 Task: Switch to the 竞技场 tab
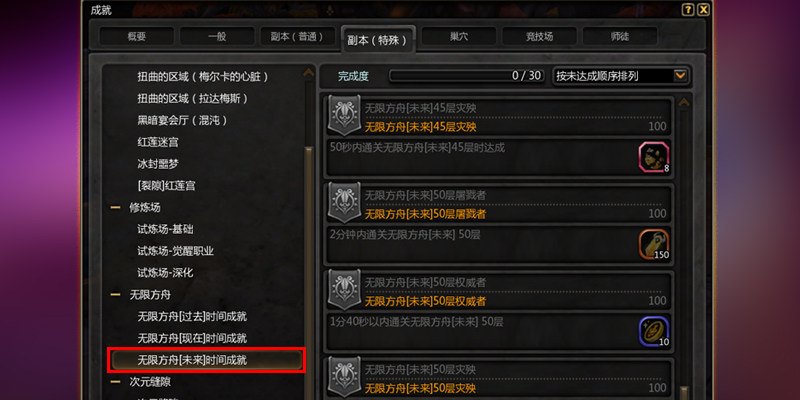[x=539, y=37]
